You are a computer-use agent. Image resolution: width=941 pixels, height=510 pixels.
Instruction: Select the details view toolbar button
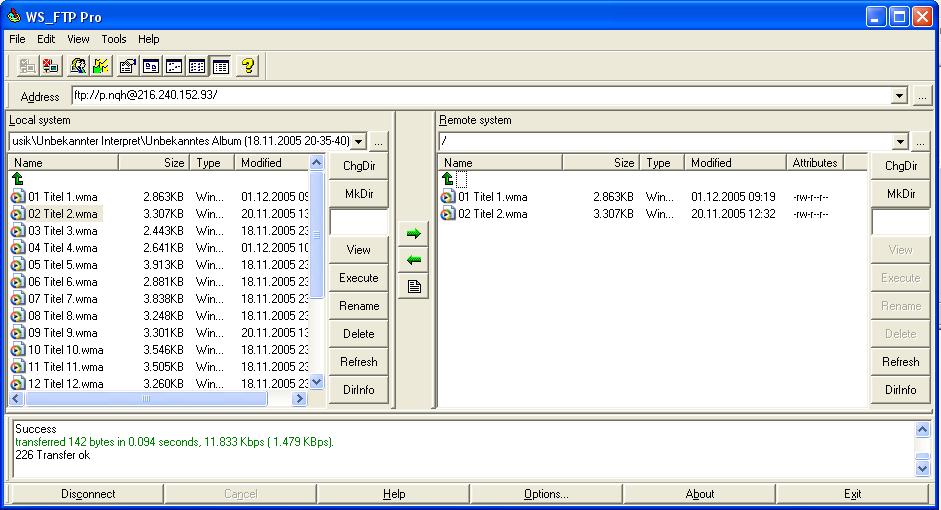click(221, 66)
